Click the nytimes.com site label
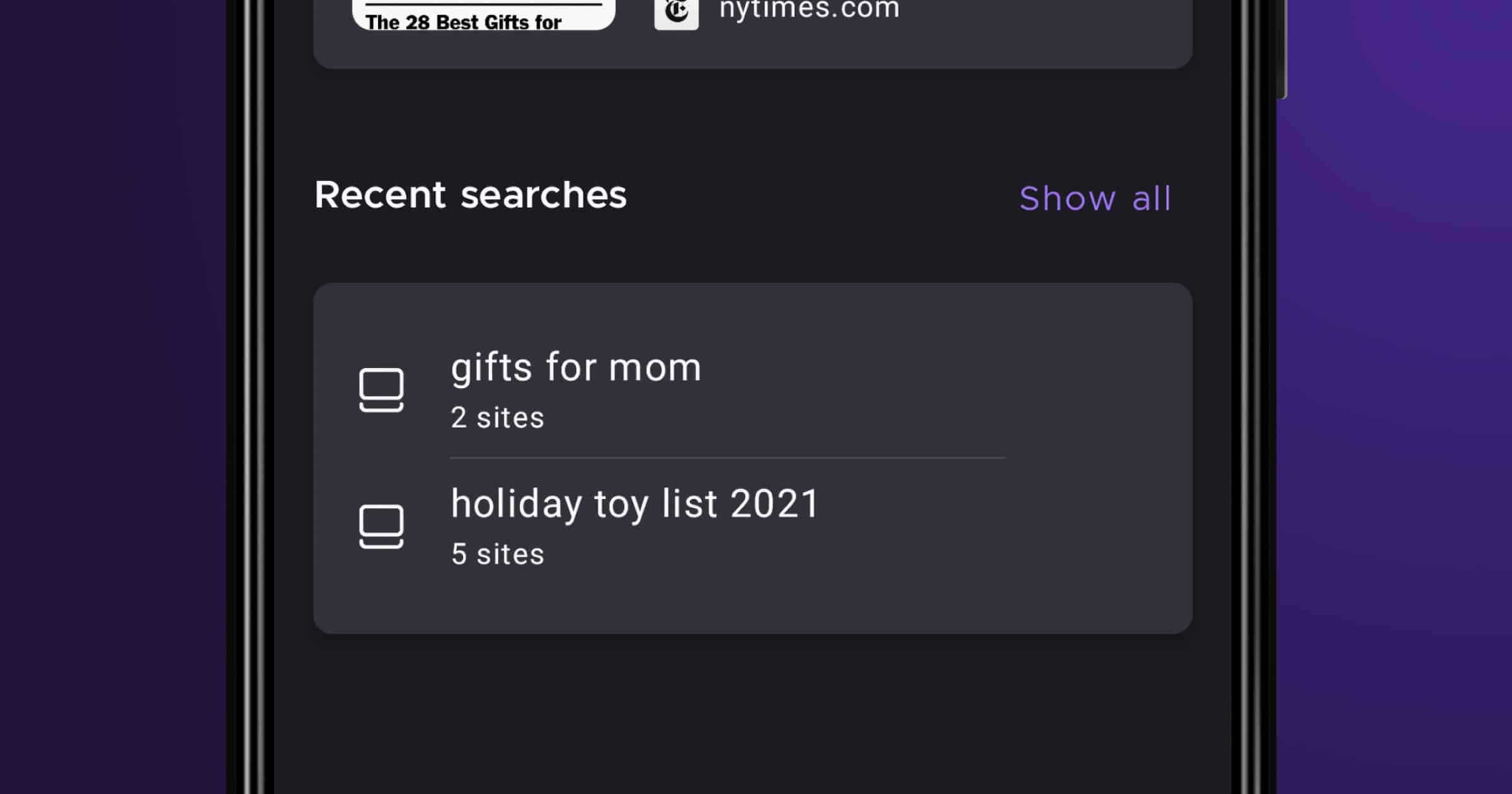The height and width of the screenshot is (794, 1512). pos(810,10)
